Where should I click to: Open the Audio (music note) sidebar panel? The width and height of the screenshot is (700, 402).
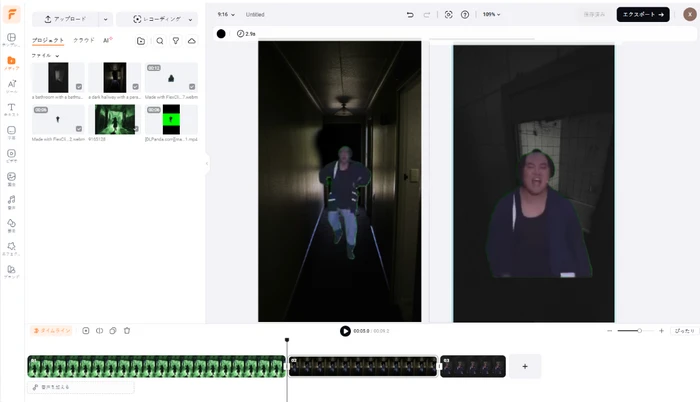click(11, 201)
